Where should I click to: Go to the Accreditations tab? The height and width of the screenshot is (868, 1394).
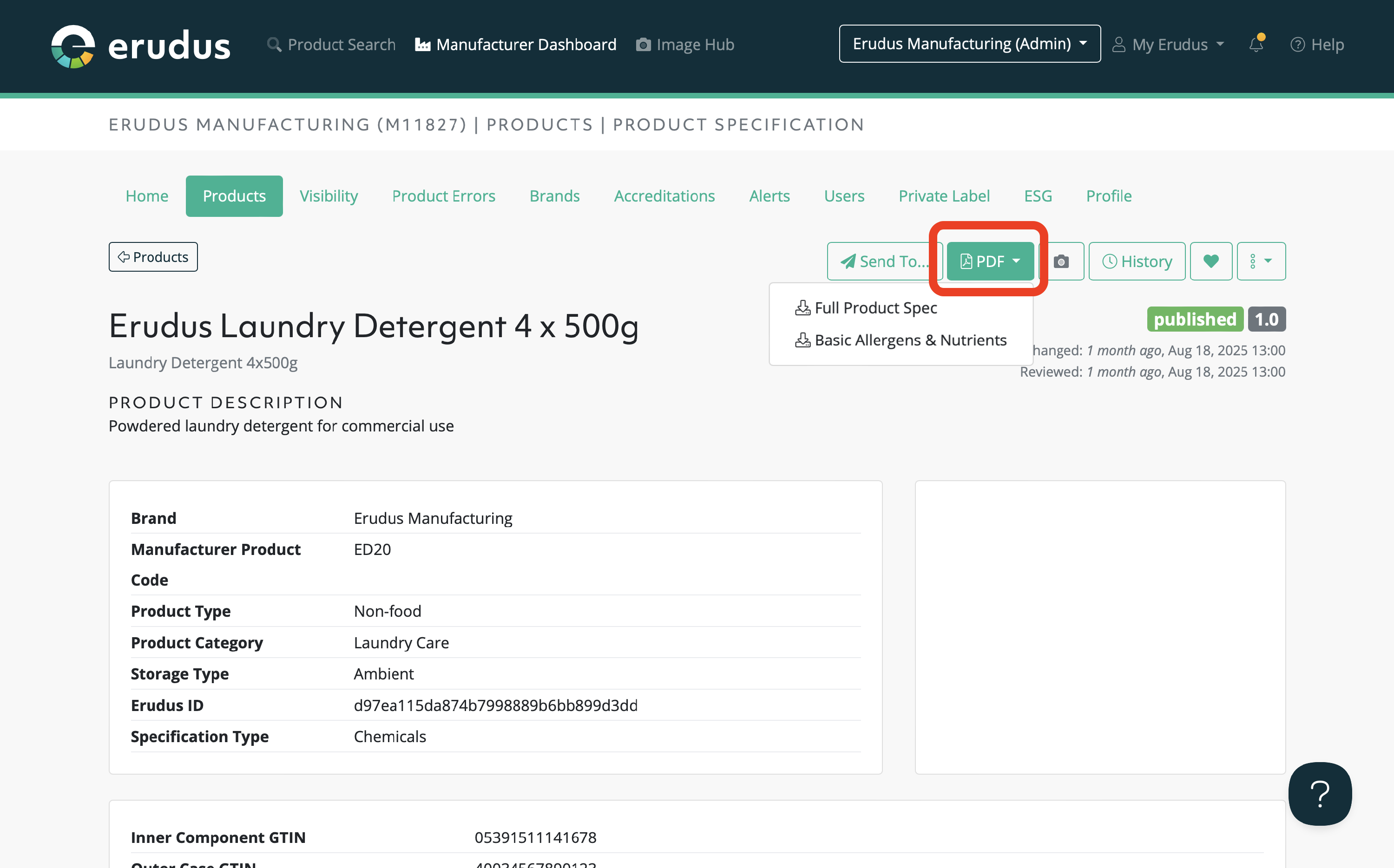tap(664, 196)
